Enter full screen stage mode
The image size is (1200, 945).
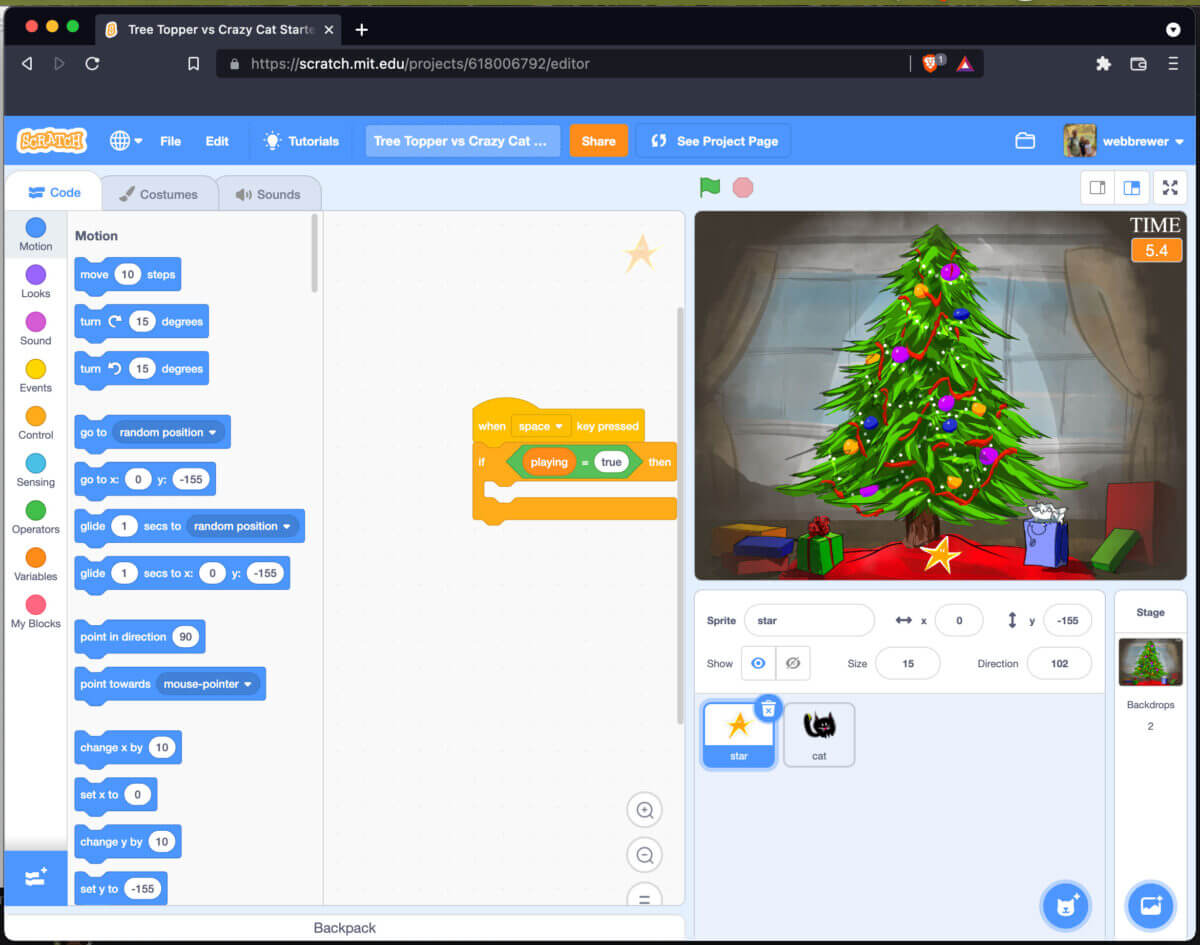[x=1169, y=188]
